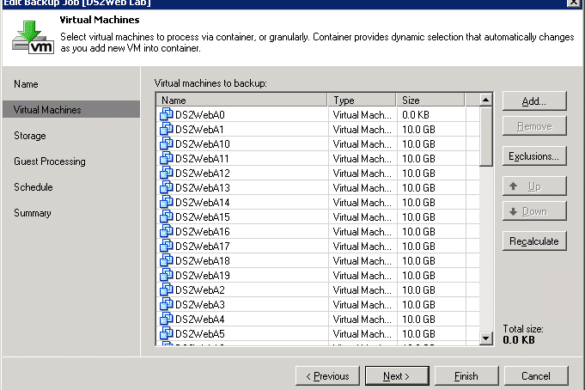Click the green-arrow VM wizard header icon

(x=33, y=37)
